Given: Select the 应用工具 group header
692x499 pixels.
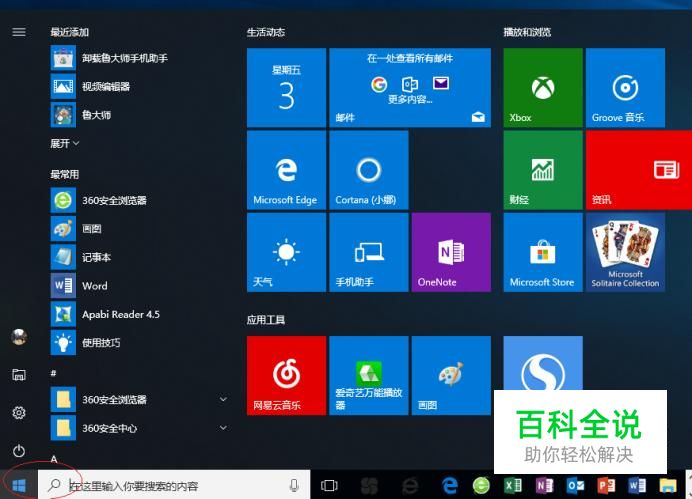Looking at the screenshot, I should (266, 320).
